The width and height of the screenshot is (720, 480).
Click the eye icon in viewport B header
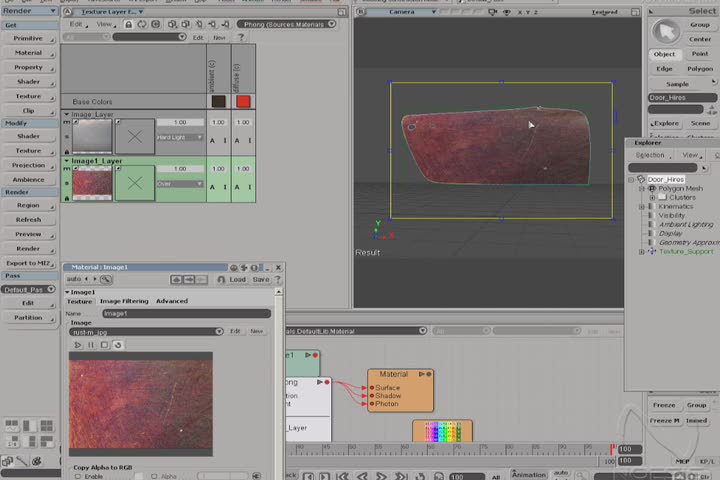click(506, 12)
